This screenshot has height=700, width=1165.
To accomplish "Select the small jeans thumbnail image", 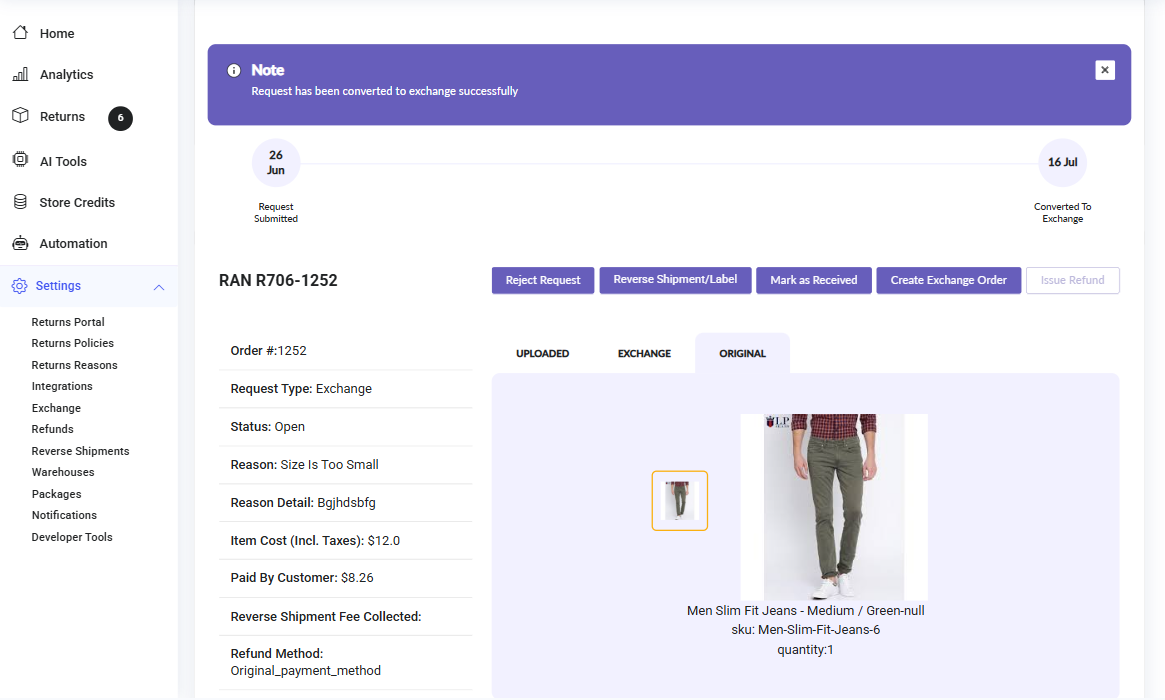I will [x=680, y=500].
